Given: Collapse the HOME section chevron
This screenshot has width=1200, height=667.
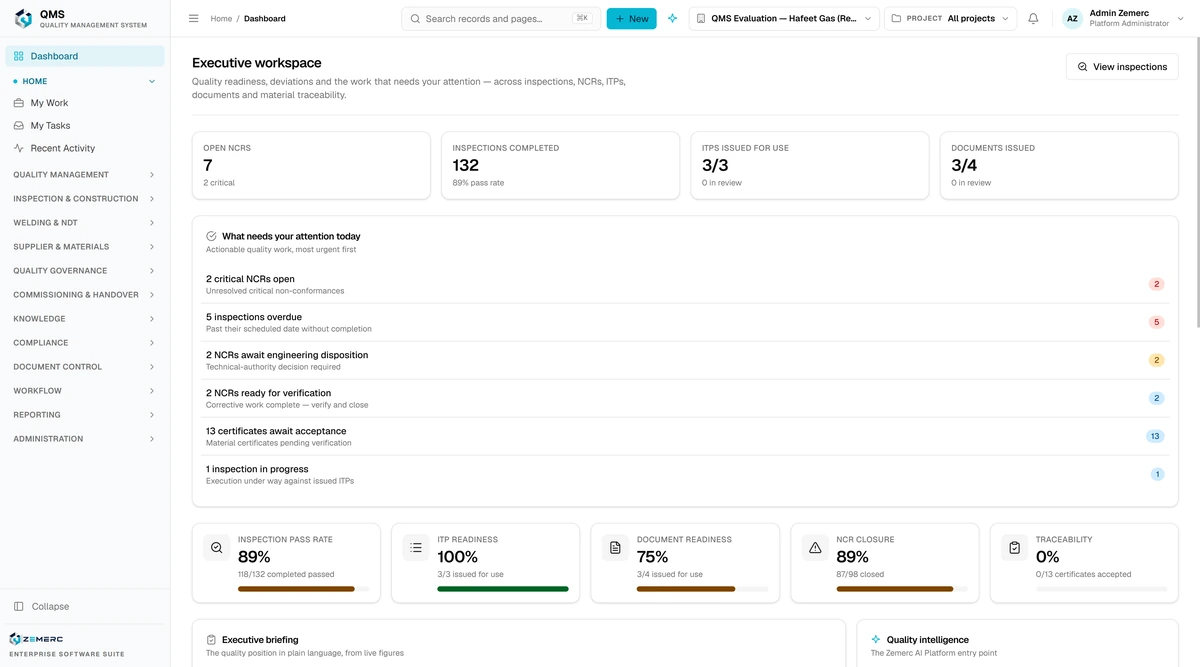Looking at the screenshot, I should 152,82.
